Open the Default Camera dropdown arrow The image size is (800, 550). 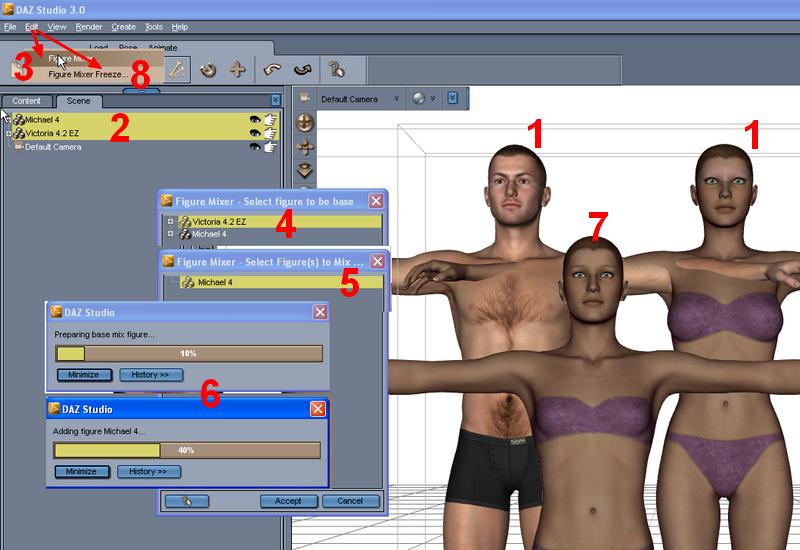click(x=396, y=98)
